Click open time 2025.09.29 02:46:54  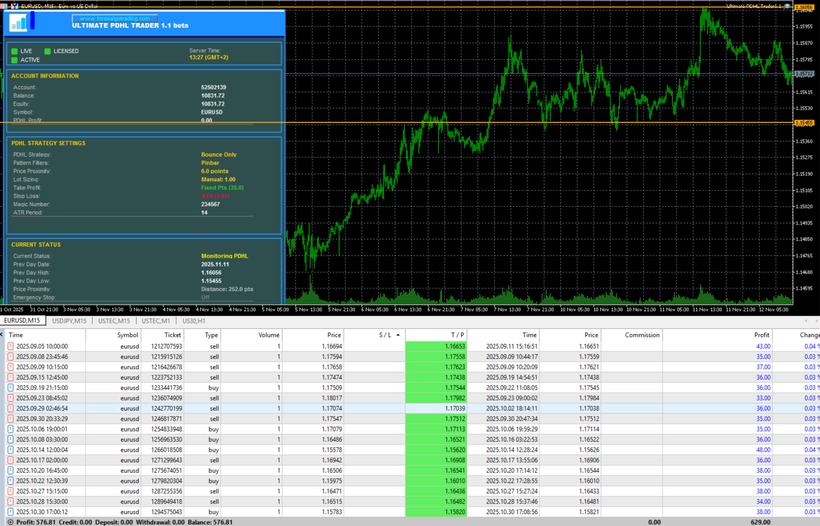pos(42,408)
